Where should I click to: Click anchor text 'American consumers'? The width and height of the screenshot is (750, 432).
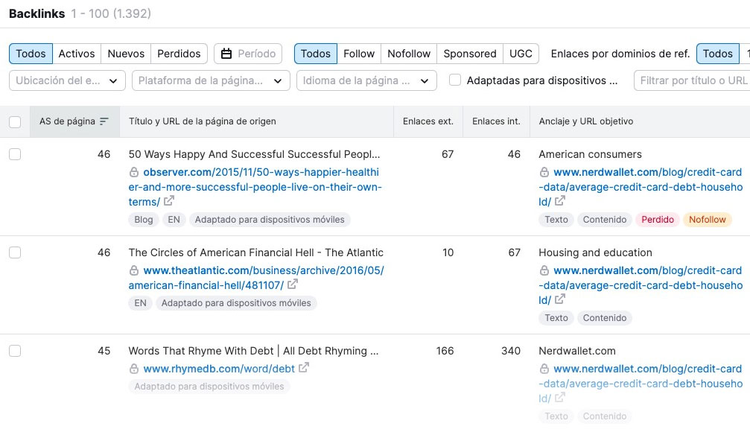[x=590, y=155]
